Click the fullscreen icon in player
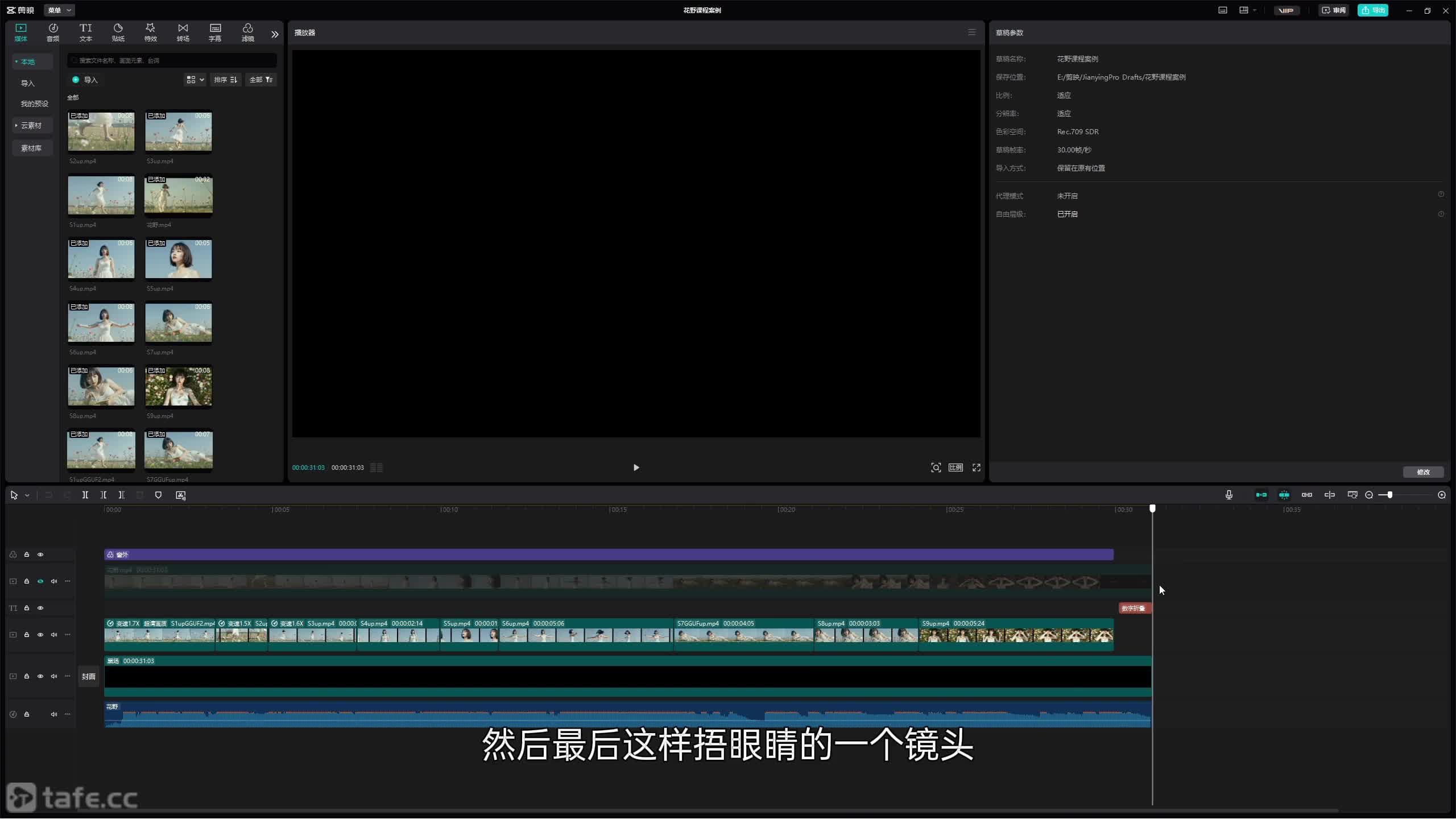The image size is (1456, 819). pyautogui.click(x=976, y=468)
